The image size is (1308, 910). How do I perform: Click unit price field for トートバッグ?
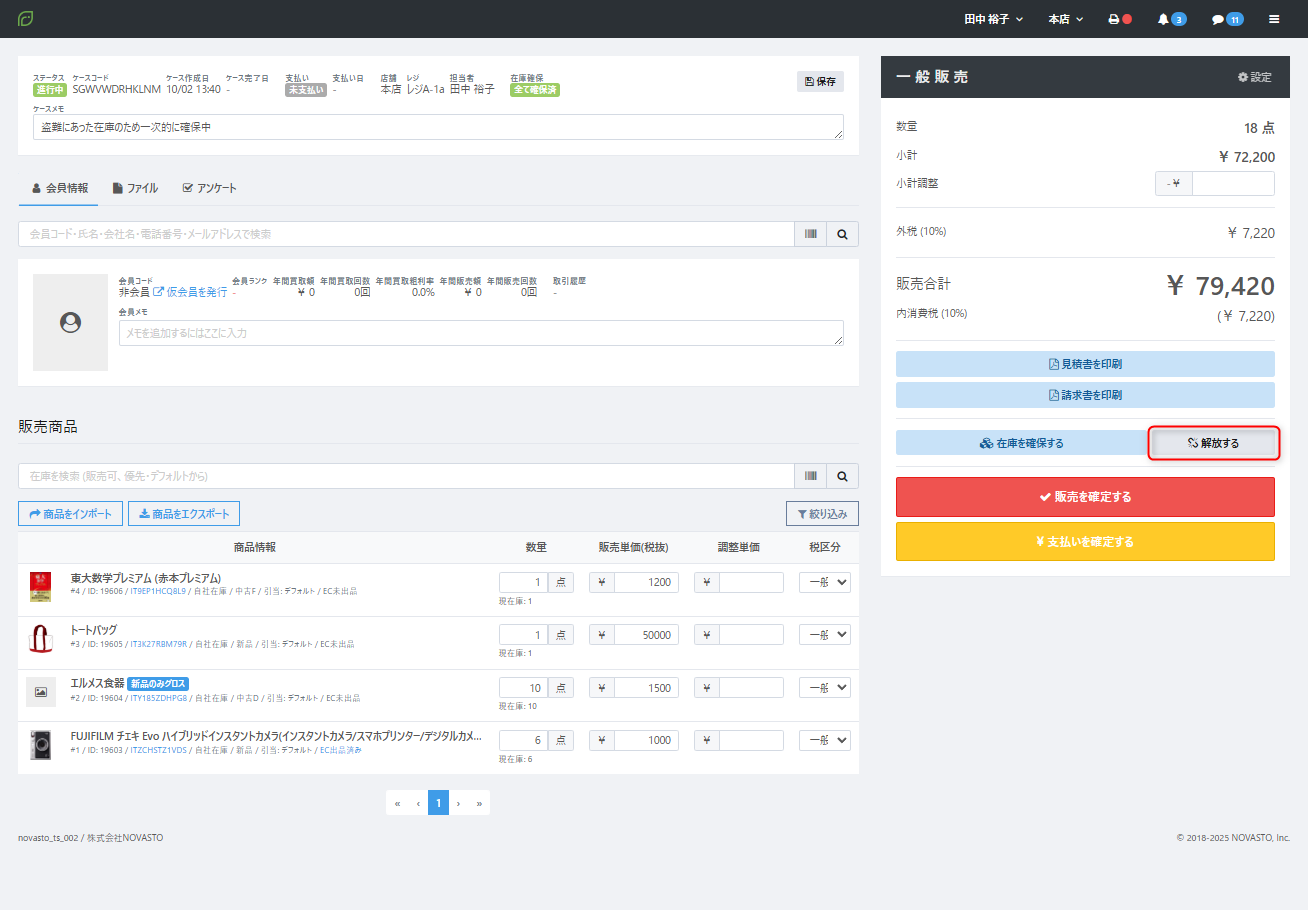(x=646, y=635)
